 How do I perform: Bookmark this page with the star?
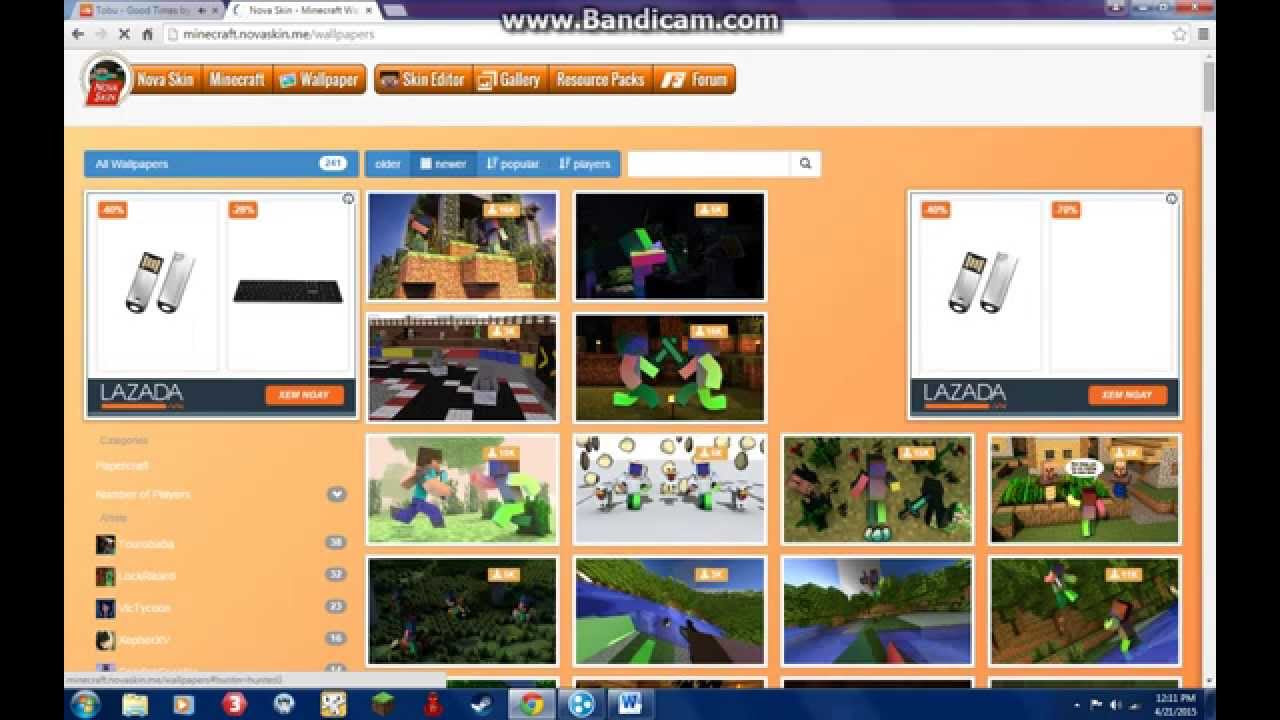click(x=1180, y=34)
